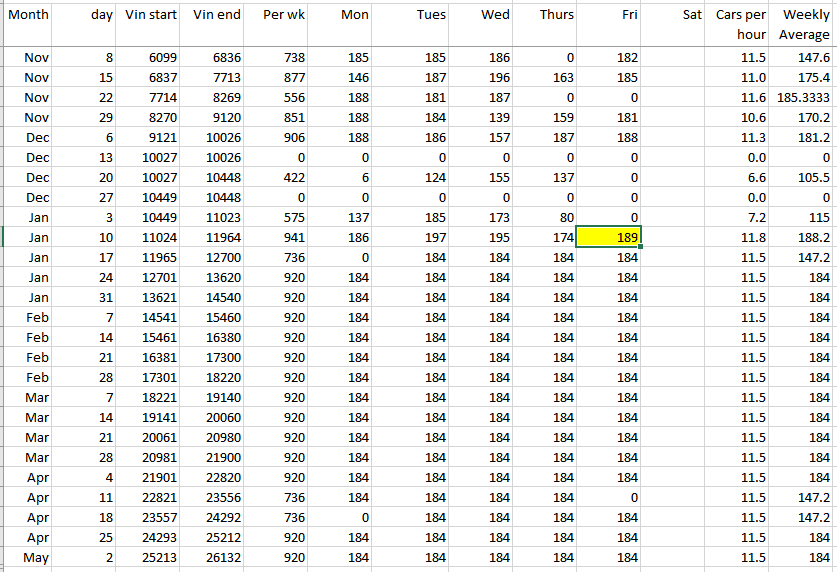The height and width of the screenshot is (572, 837).
Task: Select the yellow highlighted cell containing 189
Action: coord(611,237)
